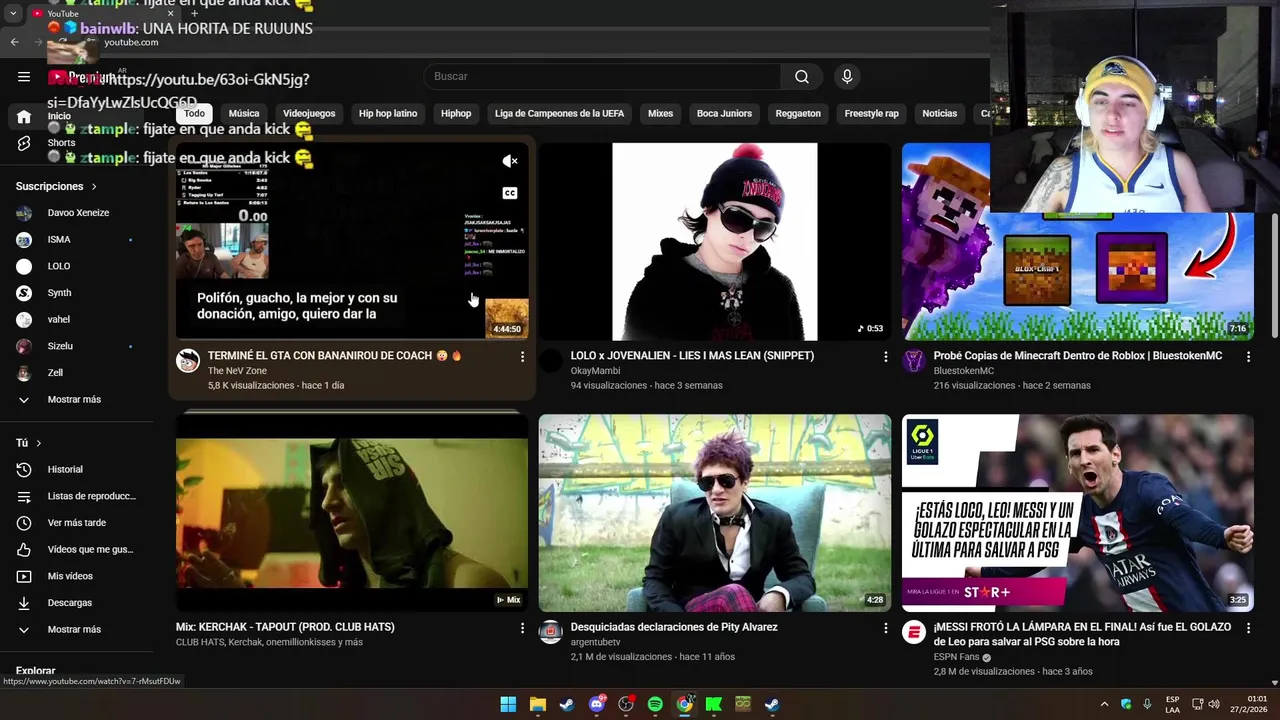Open BluestokenMC channel avatar
Screen dimensions: 1280x720
914,361
